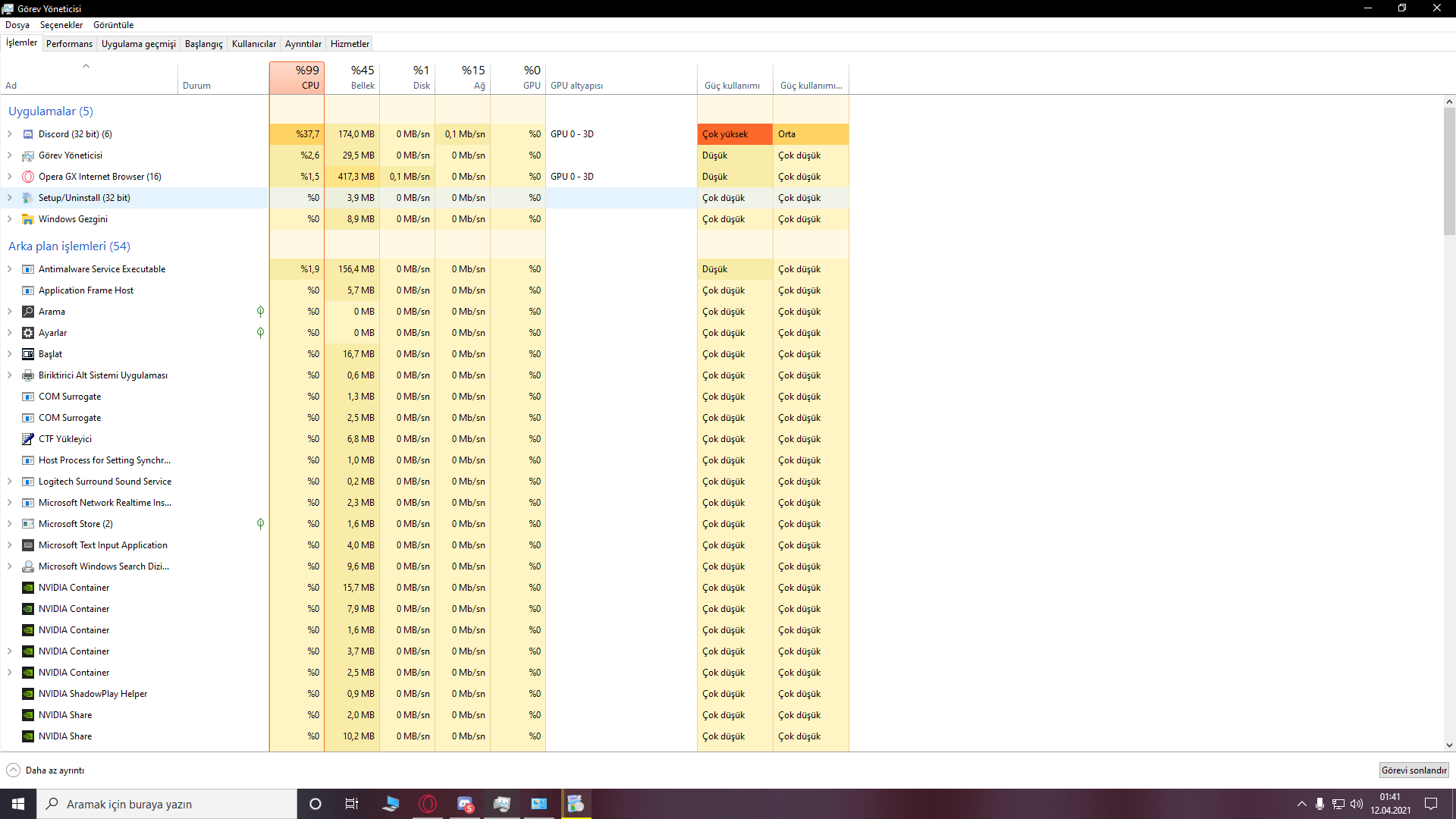The height and width of the screenshot is (819, 1456).
Task: Open the Task View taskbar button
Action: (x=352, y=804)
